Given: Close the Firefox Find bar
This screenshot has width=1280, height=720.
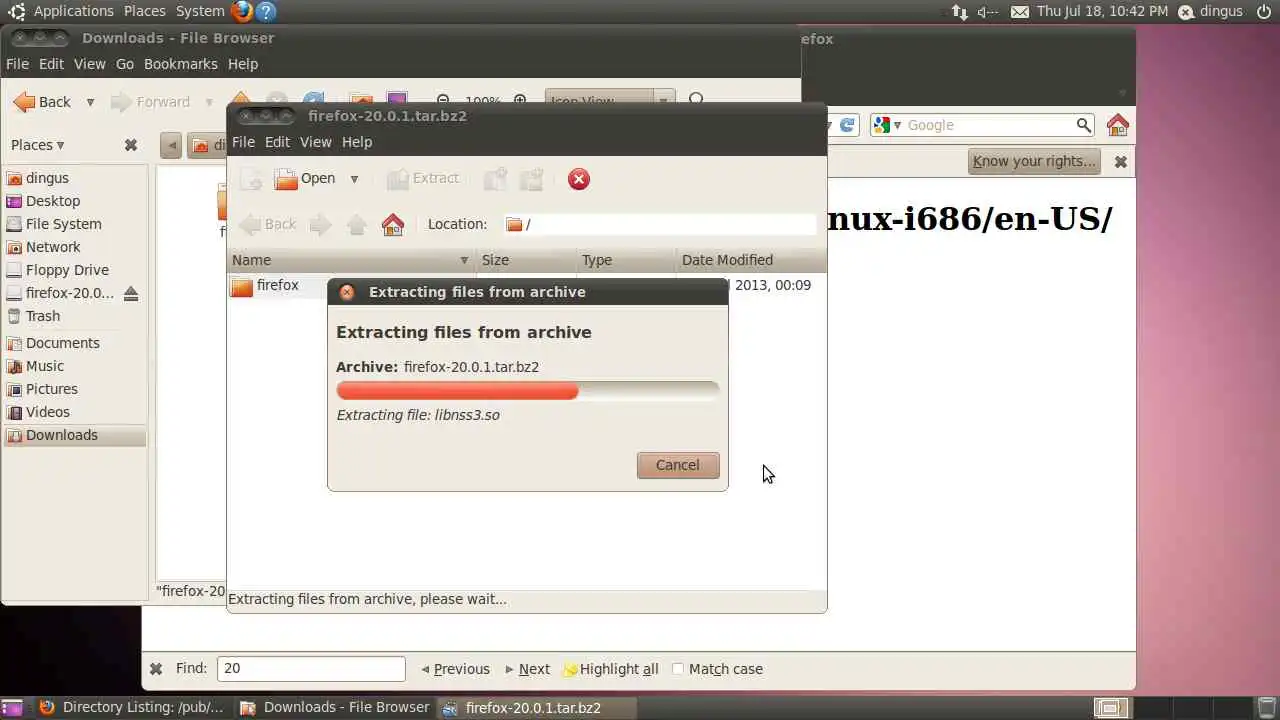Looking at the screenshot, I should (x=156, y=669).
